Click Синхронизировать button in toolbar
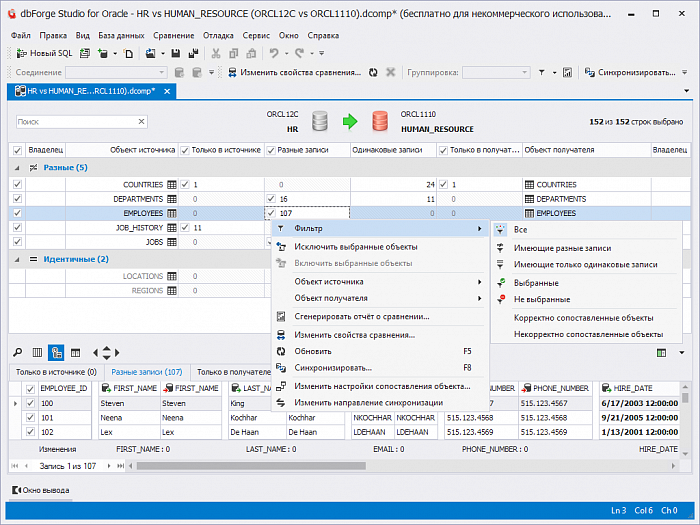 pyautogui.click(x=630, y=73)
